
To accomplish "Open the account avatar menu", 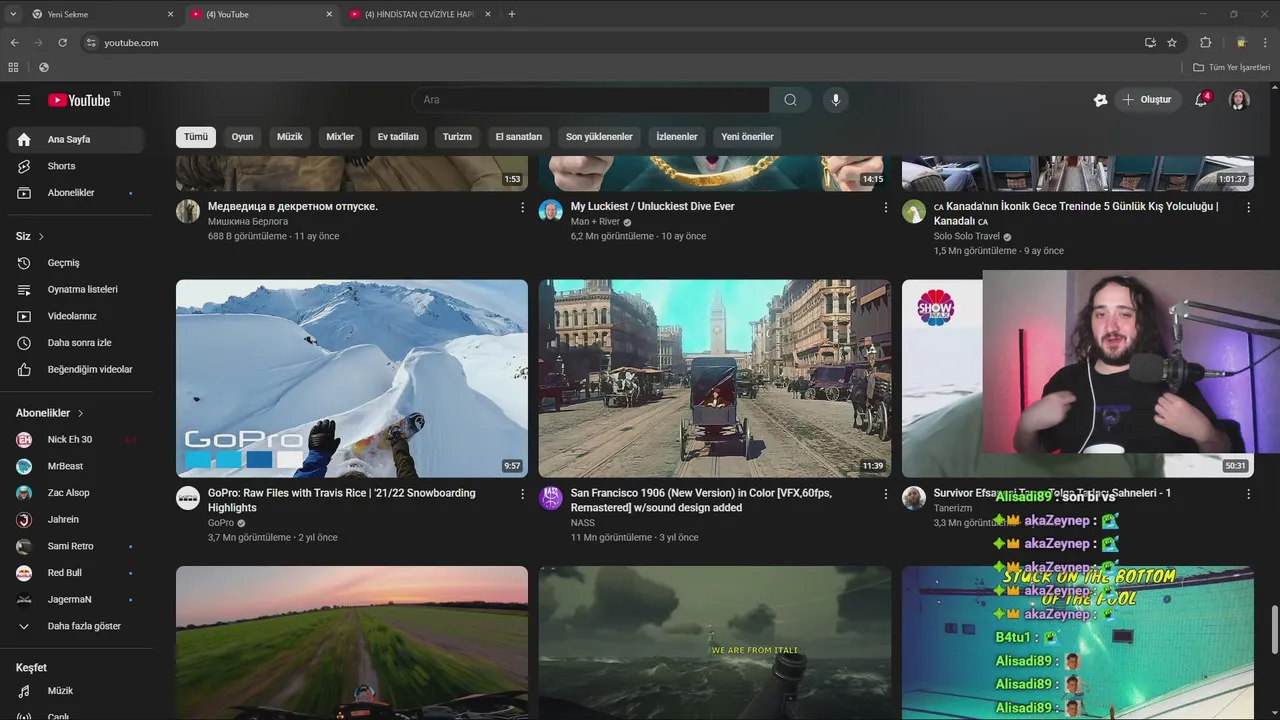I will click(1239, 100).
